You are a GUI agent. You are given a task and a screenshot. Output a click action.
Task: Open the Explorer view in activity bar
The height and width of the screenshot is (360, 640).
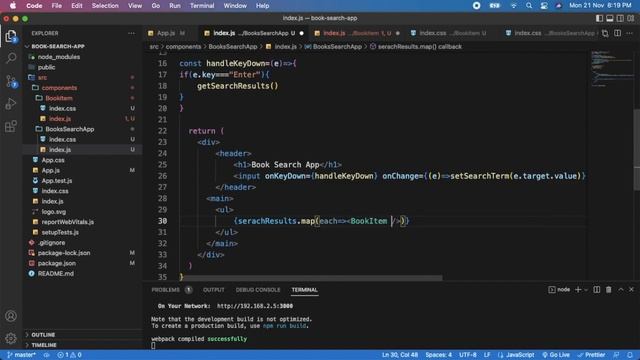[11, 36]
